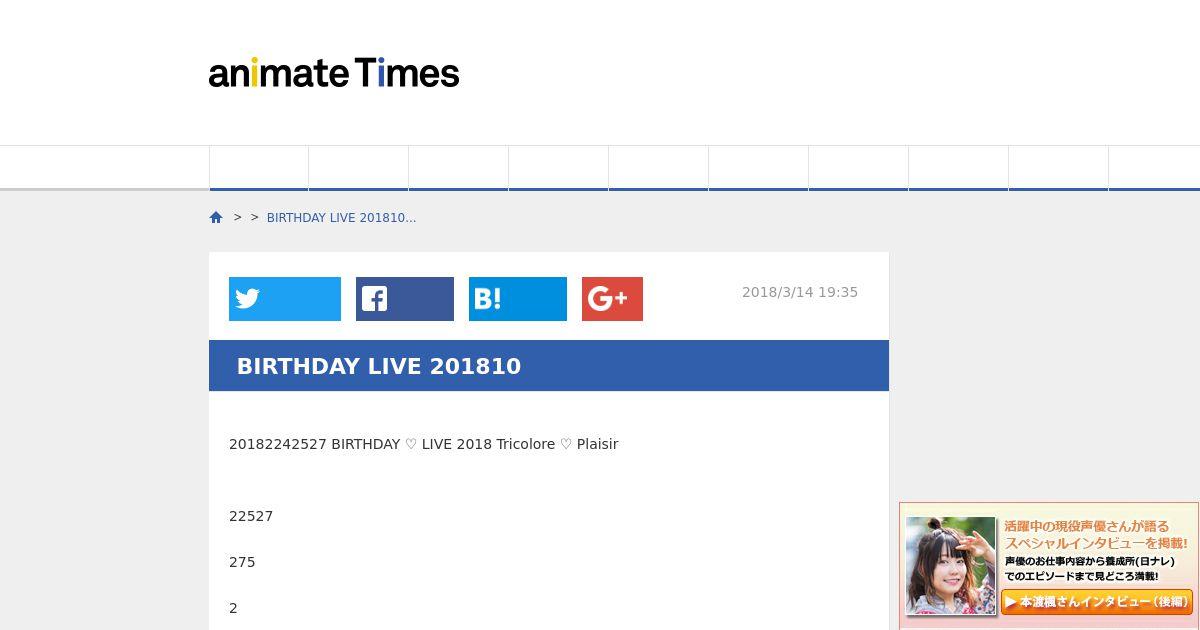
Task: Open the first navigation bar tab
Action: (x=259, y=168)
